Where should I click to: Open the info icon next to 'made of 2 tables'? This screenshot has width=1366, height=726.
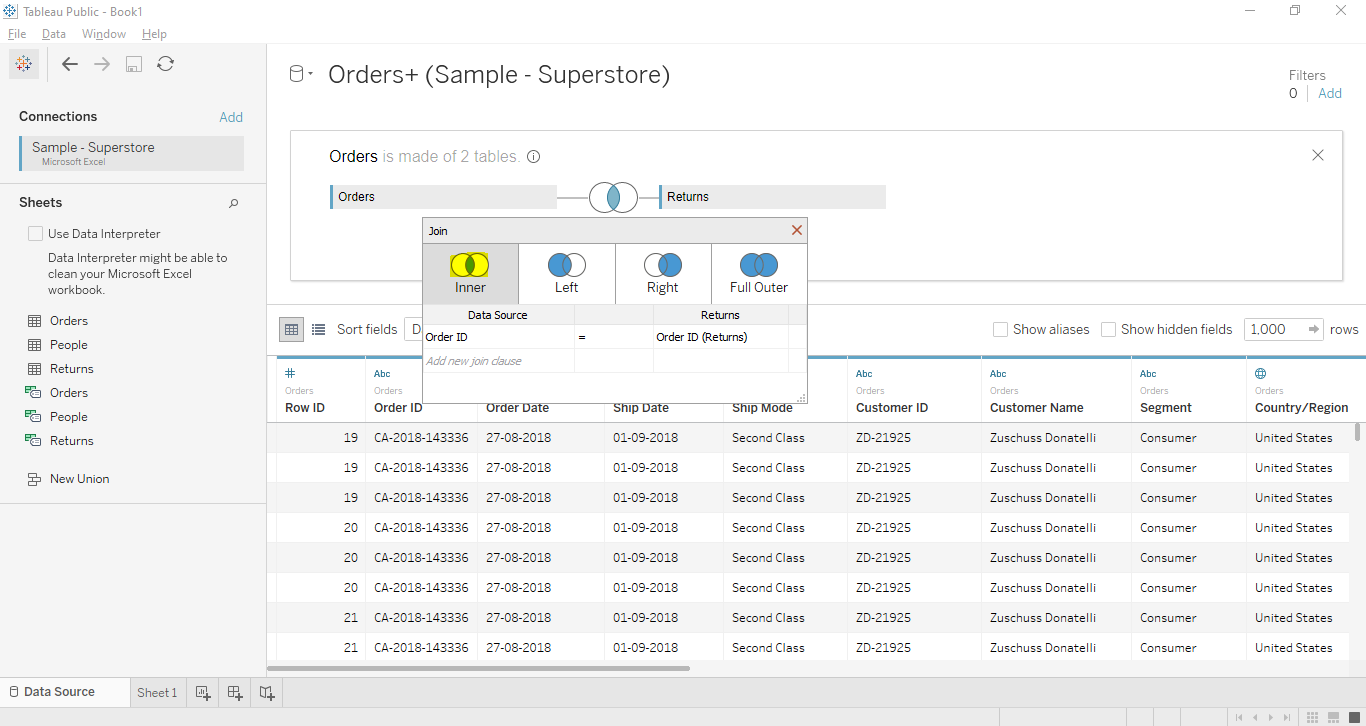pos(534,157)
